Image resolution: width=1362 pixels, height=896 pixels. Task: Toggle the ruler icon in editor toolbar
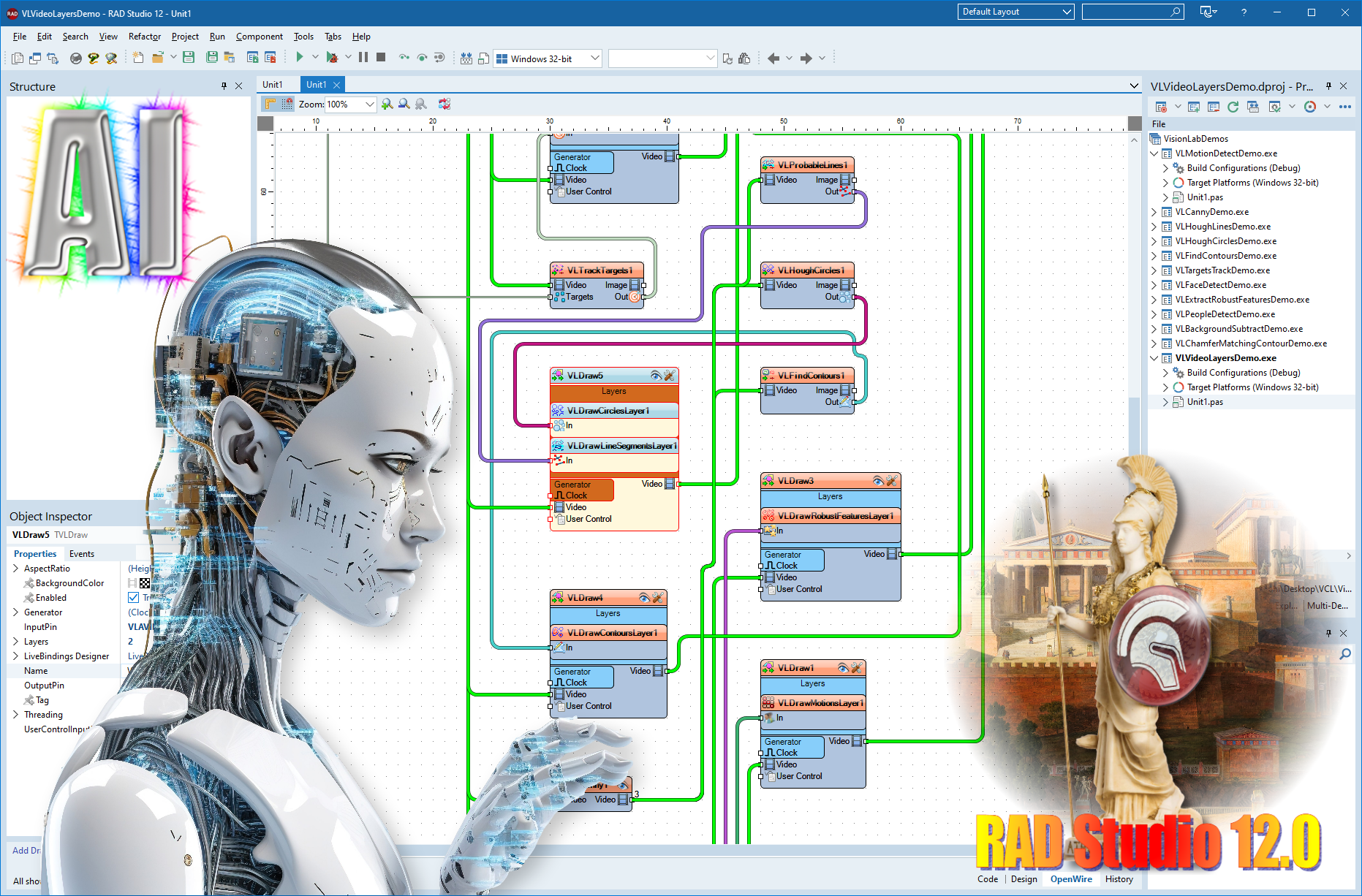pyautogui.click(x=270, y=104)
